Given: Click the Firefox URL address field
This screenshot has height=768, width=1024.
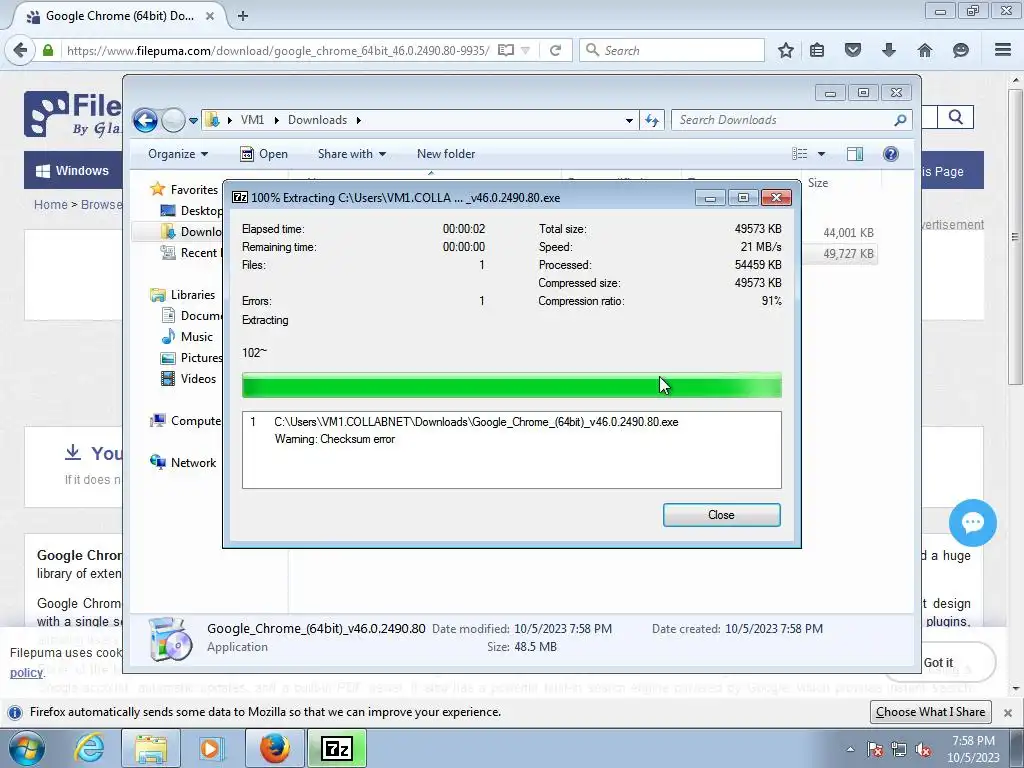Looking at the screenshot, I should pos(278,50).
